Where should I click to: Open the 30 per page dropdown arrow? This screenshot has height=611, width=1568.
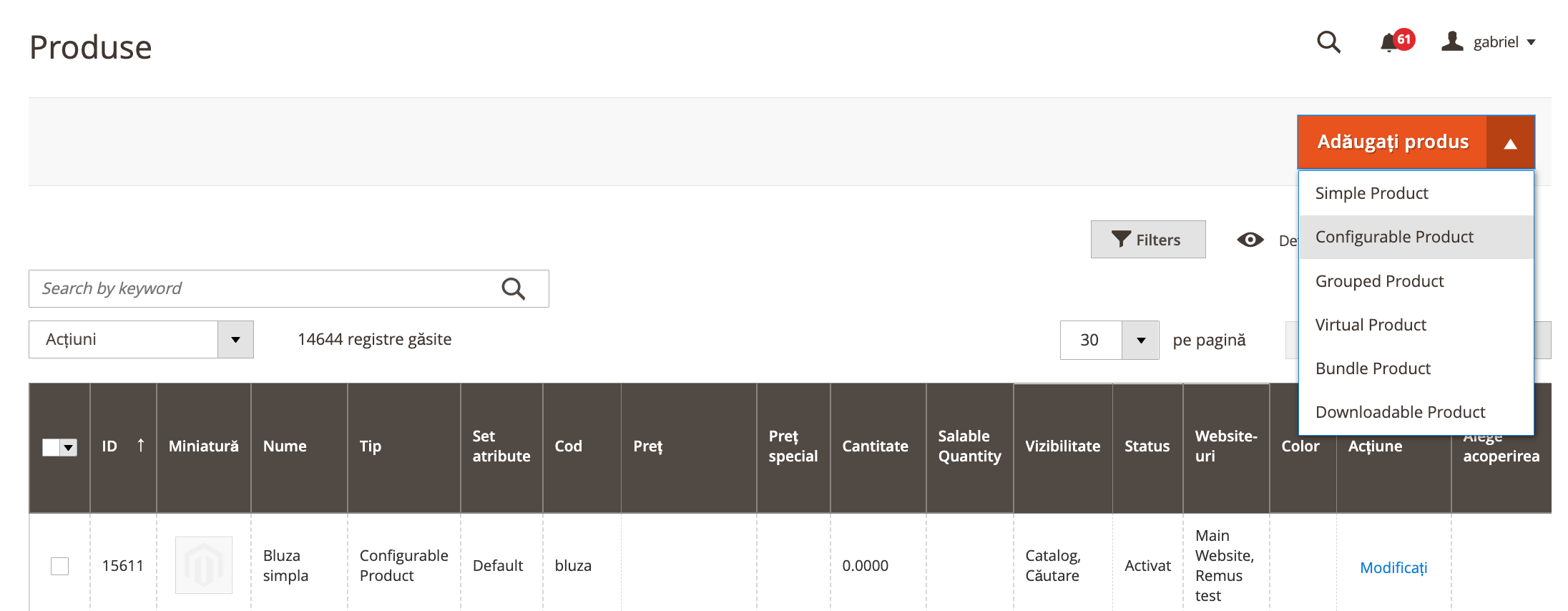point(1140,340)
